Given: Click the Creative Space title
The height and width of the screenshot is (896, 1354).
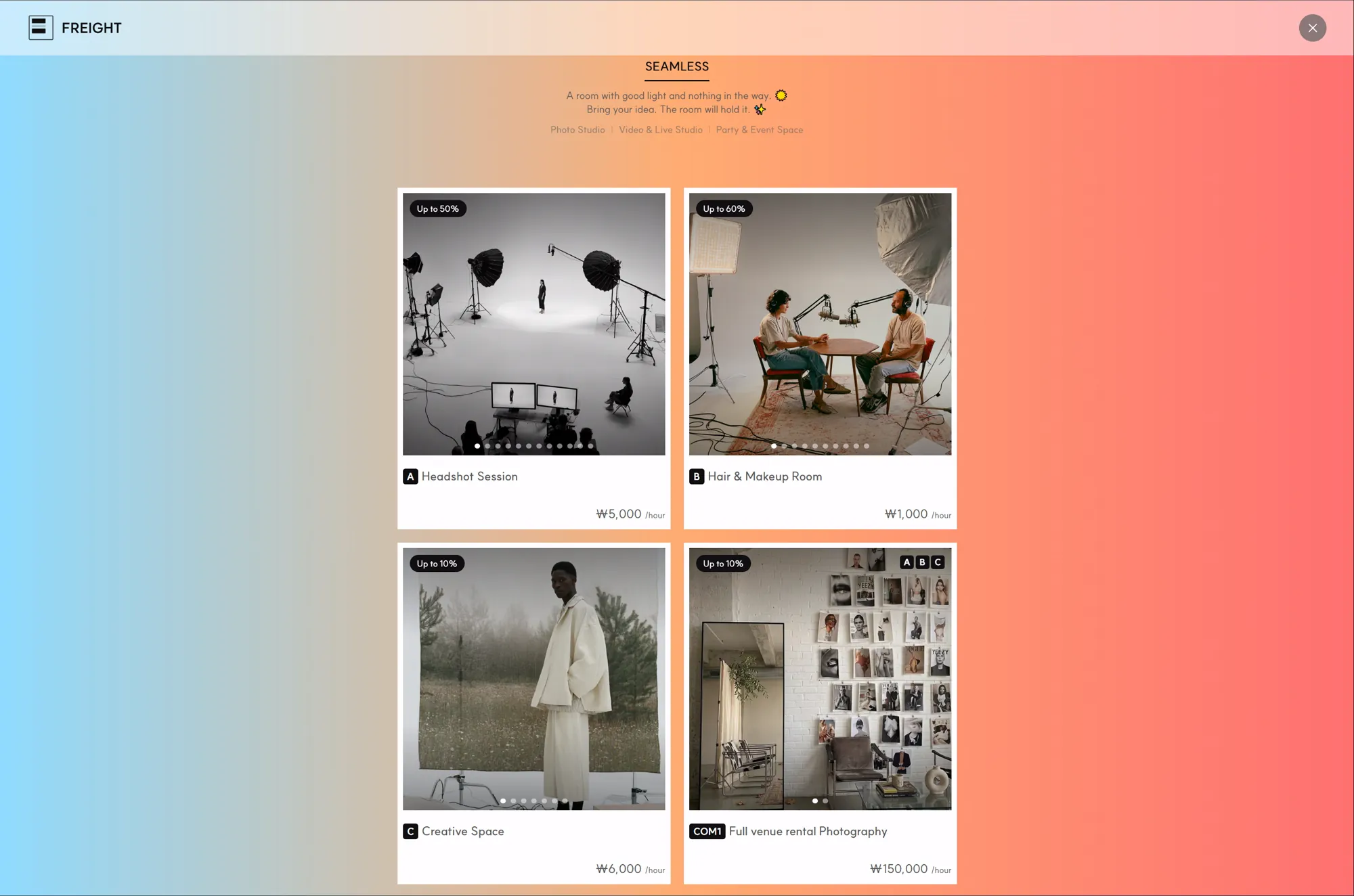Looking at the screenshot, I should pyautogui.click(x=462, y=831).
